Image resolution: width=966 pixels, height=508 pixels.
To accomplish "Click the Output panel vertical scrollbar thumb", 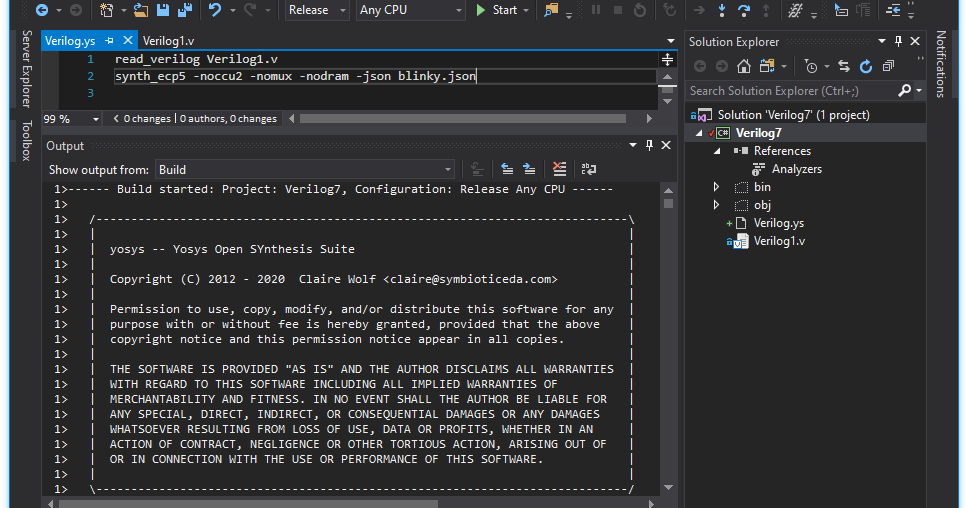I will [x=668, y=203].
